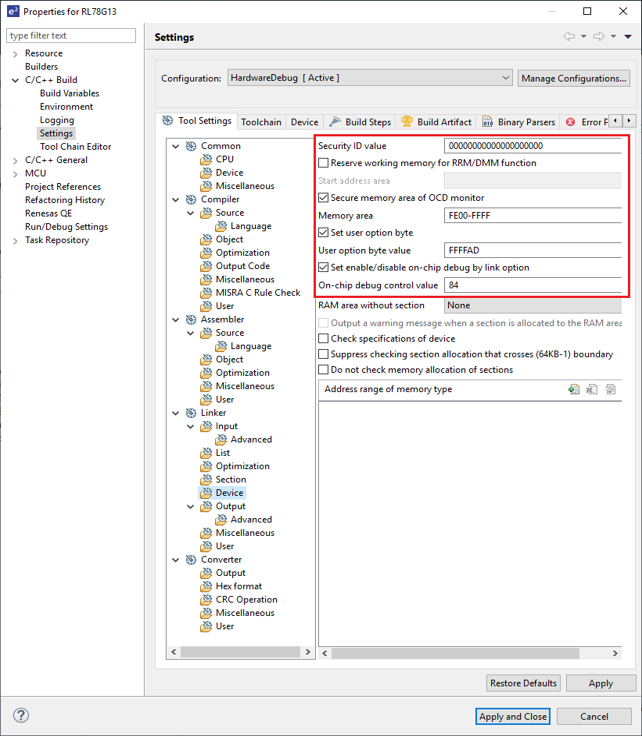Switch to the Toolchain tab
Image resolution: width=642 pixels, height=736 pixels.
point(261,122)
